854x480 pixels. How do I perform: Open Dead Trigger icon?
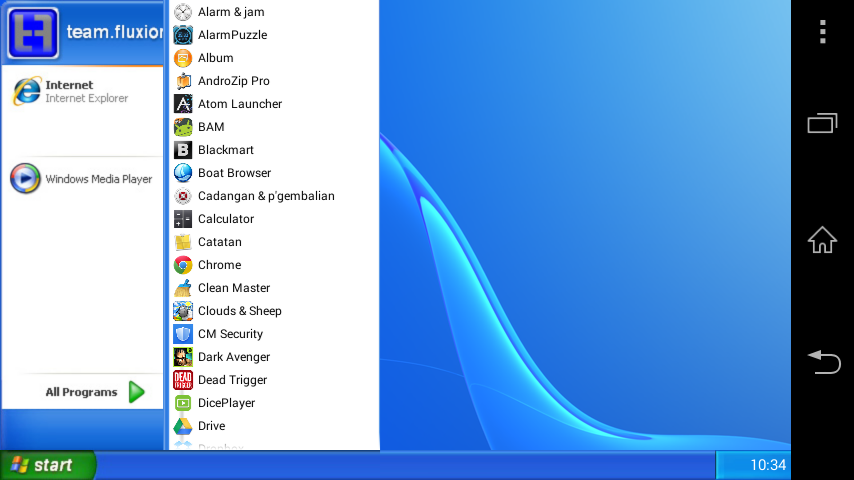pyautogui.click(x=183, y=380)
